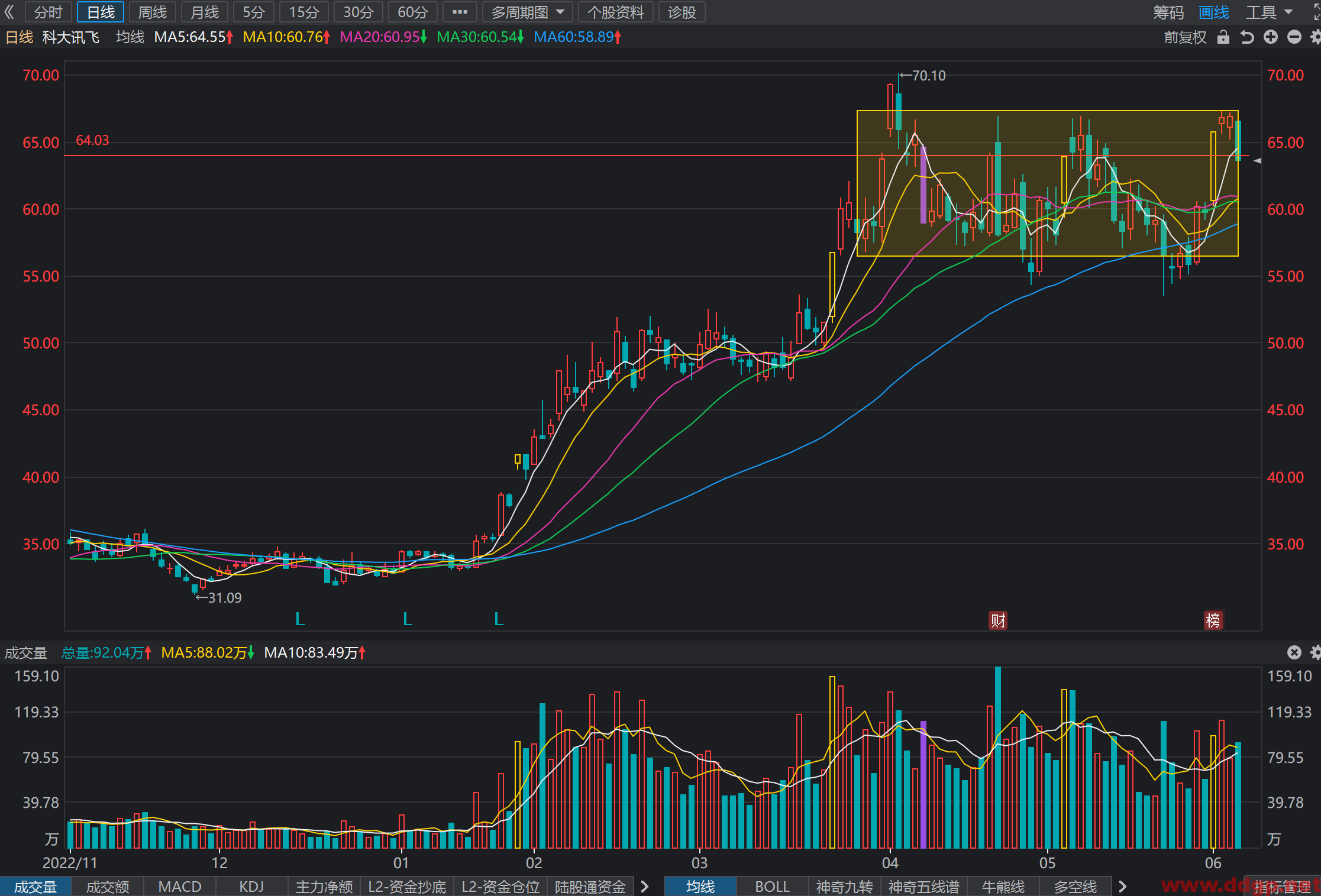Viewport: 1321px width, 896px height.
Task: Open the 财 financial report marker
Action: coord(998,620)
